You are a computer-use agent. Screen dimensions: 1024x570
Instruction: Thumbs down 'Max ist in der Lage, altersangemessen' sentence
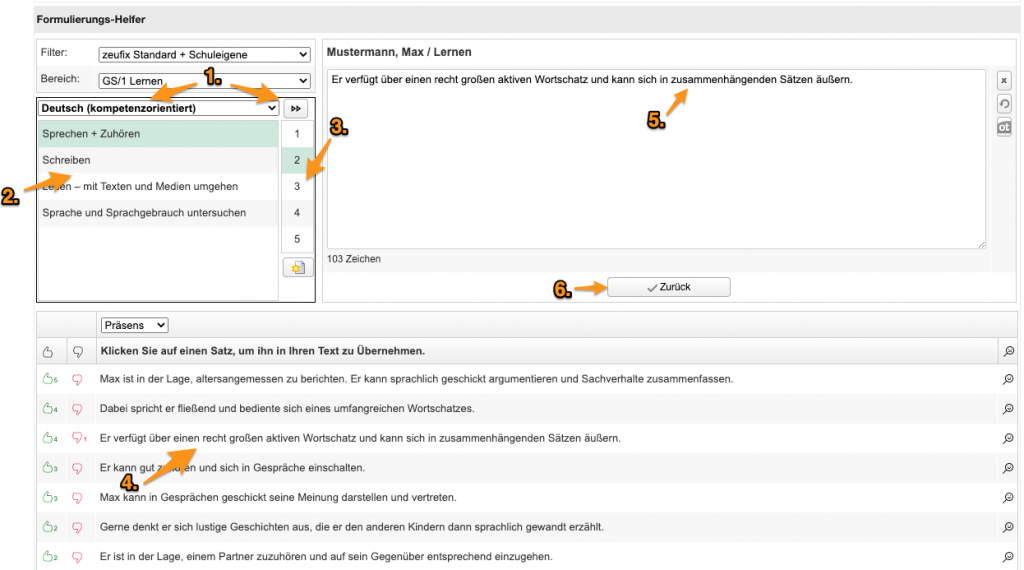tap(77, 379)
